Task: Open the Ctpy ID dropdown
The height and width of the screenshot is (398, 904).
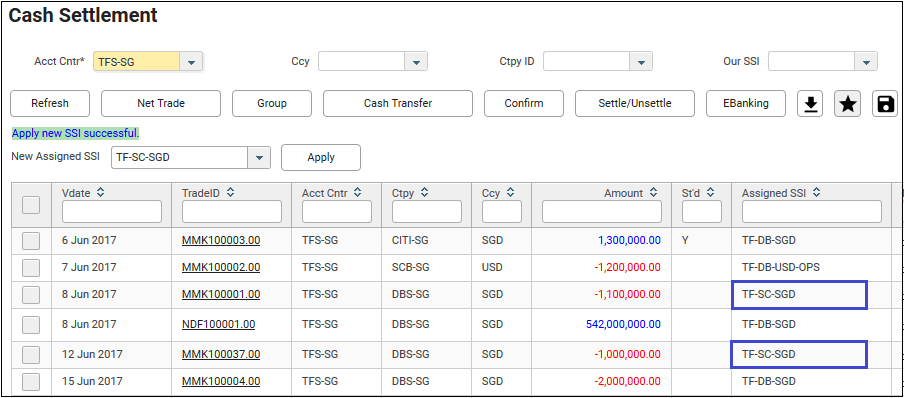Action: [641, 61]
